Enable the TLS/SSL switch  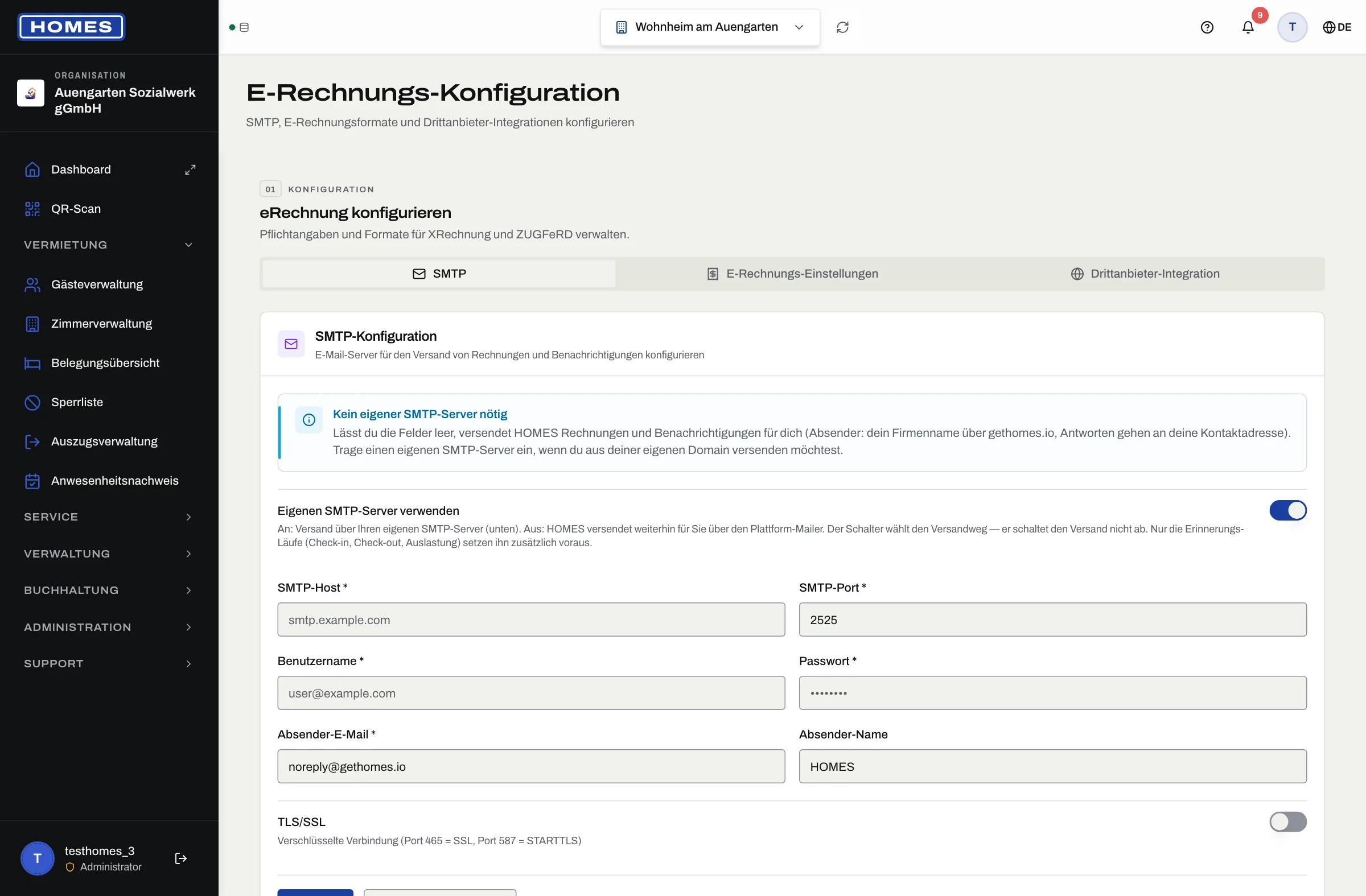coord(1287,821)
